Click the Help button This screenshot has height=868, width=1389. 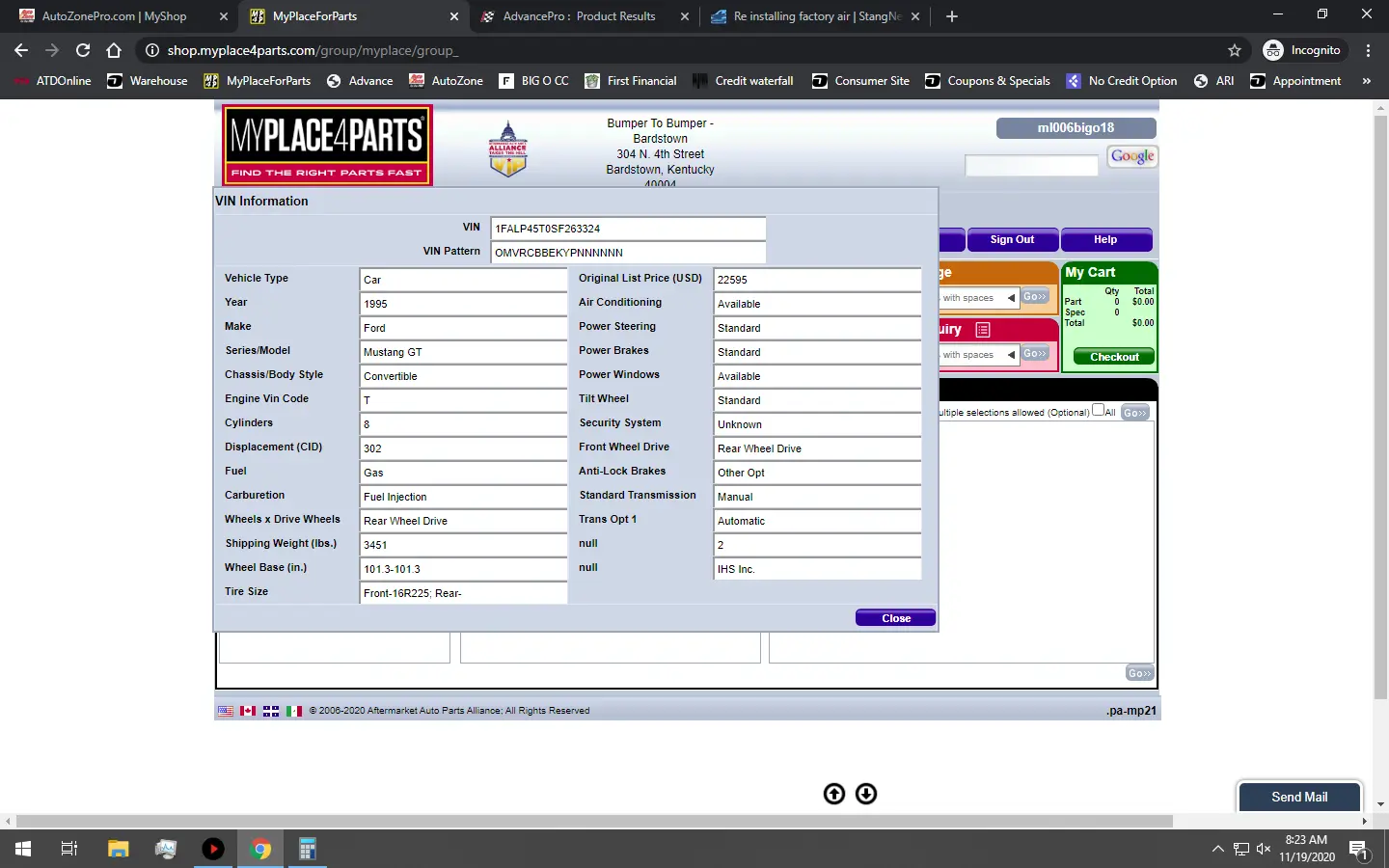tap(1105, 239)
